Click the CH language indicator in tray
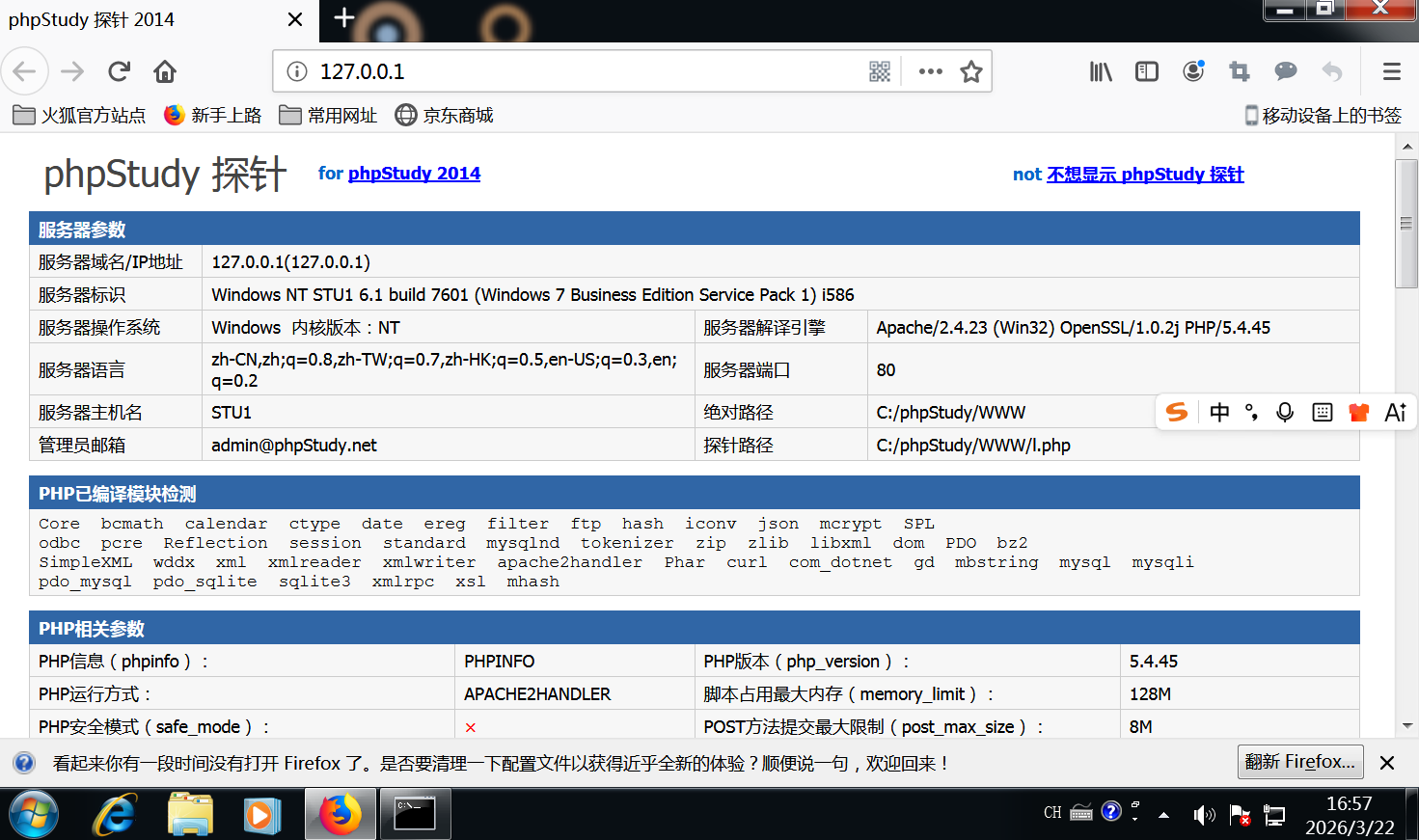This screenshot has width=1419, height=840. [1052, 813]
